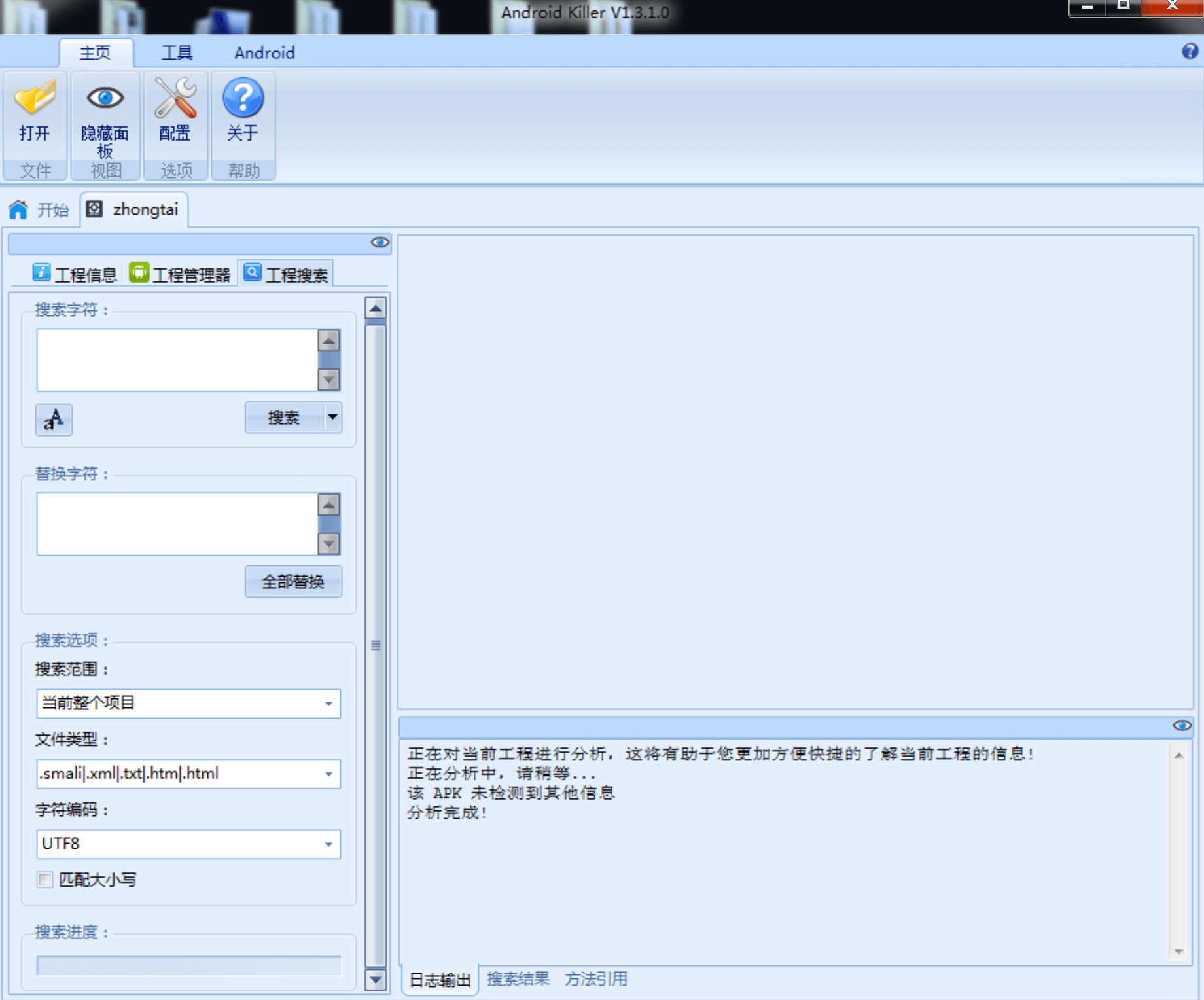1204x1000 pixels.
Task: Click the 搜索 button
Action: [284, 417]
